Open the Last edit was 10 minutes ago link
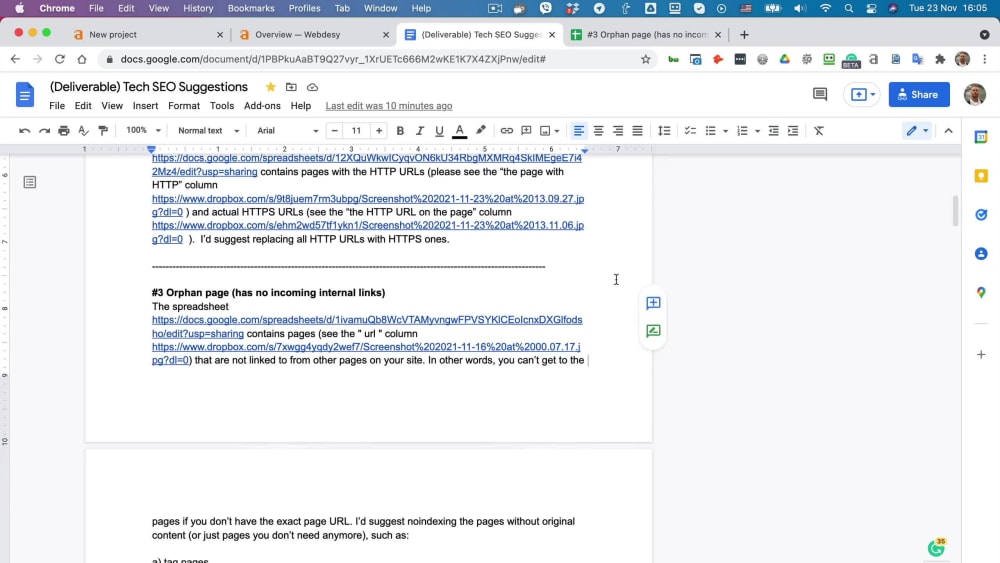 point(389,106)
